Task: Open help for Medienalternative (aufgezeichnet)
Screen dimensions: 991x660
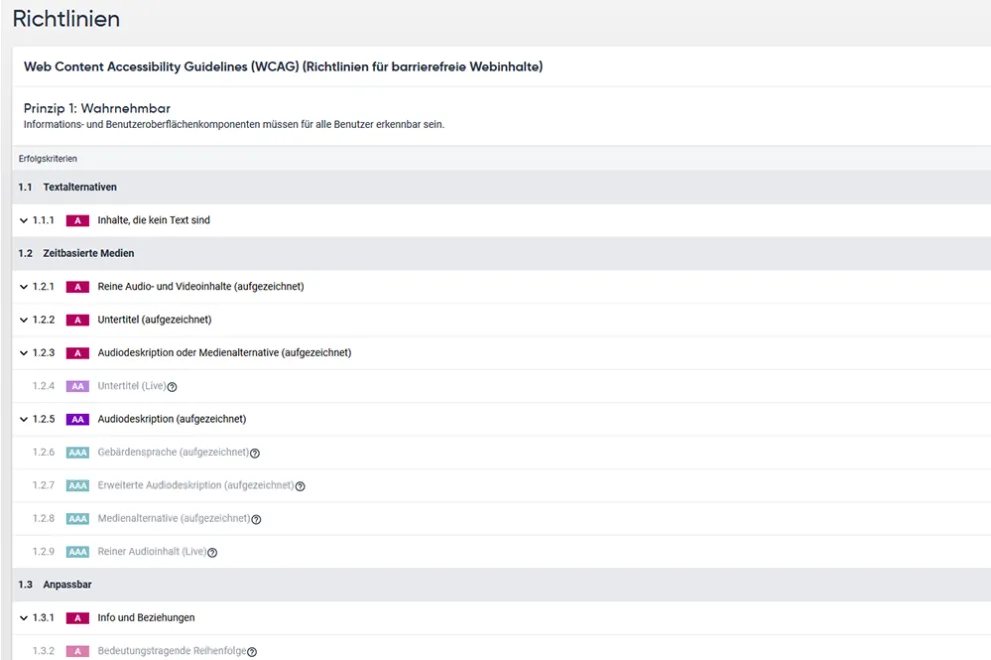Action: pyautogui.click(x=258, y=518)
